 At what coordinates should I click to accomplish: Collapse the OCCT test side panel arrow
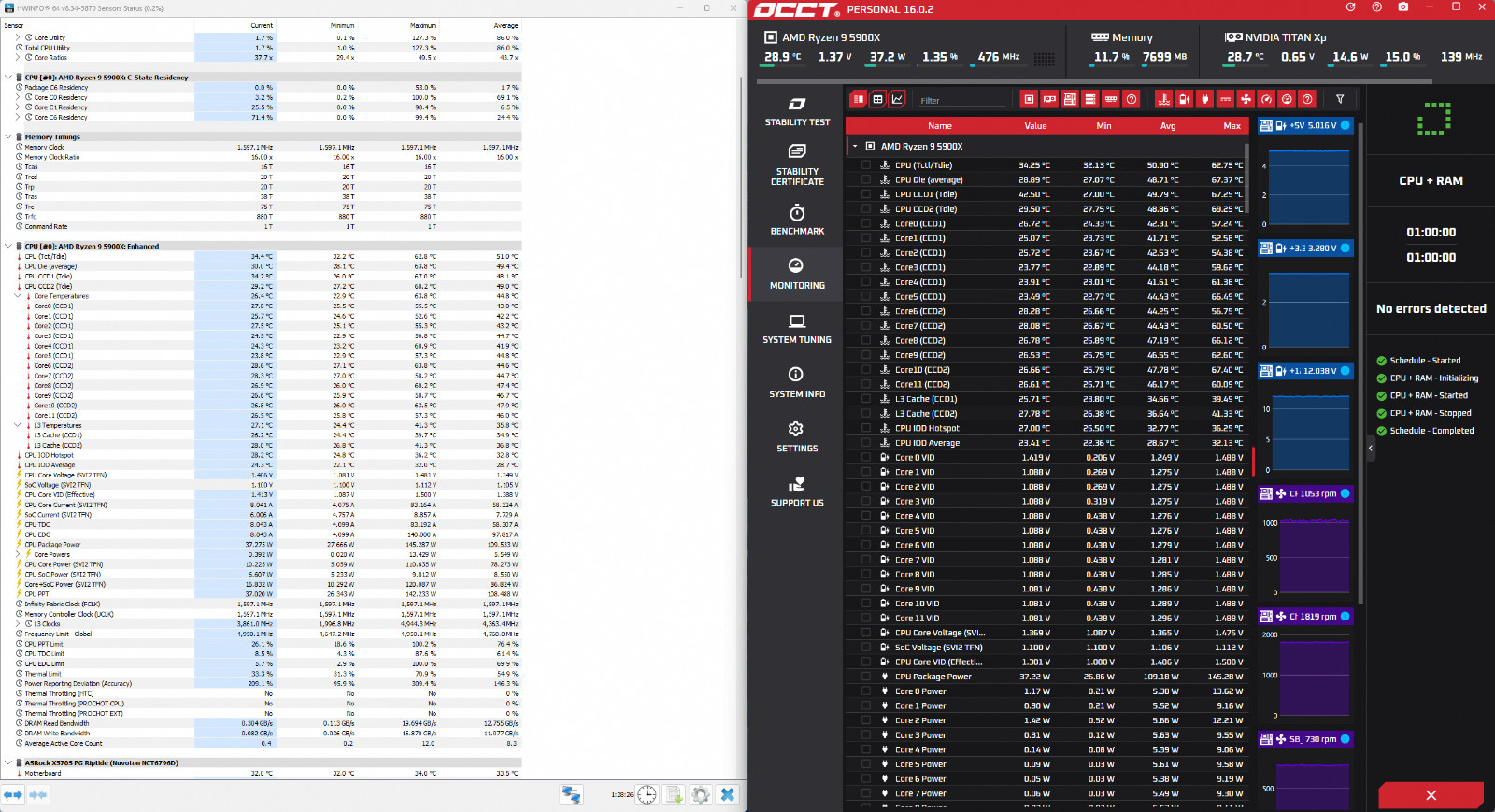[1371, 449]
